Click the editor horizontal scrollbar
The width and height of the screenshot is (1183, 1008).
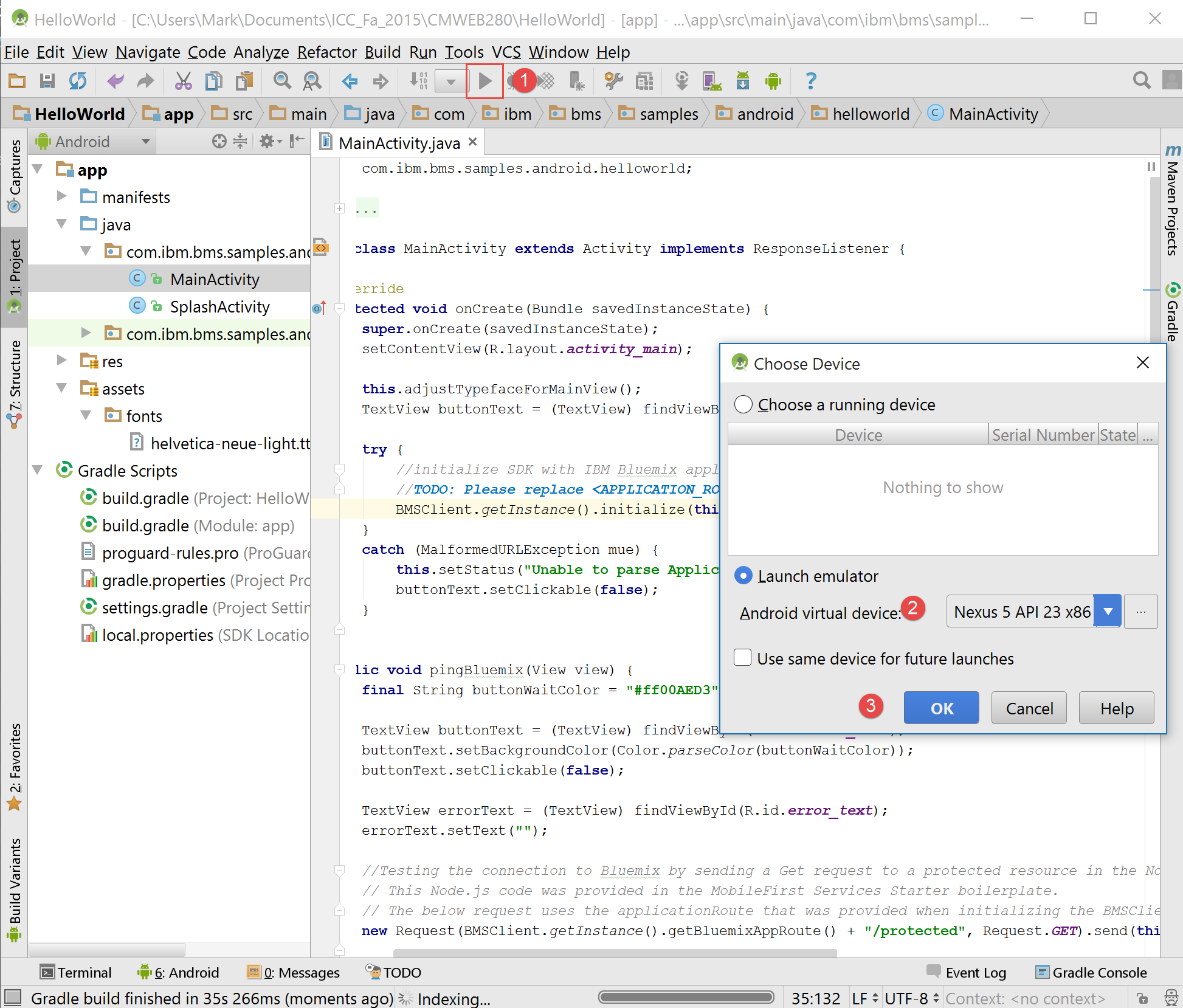point(615,953)
